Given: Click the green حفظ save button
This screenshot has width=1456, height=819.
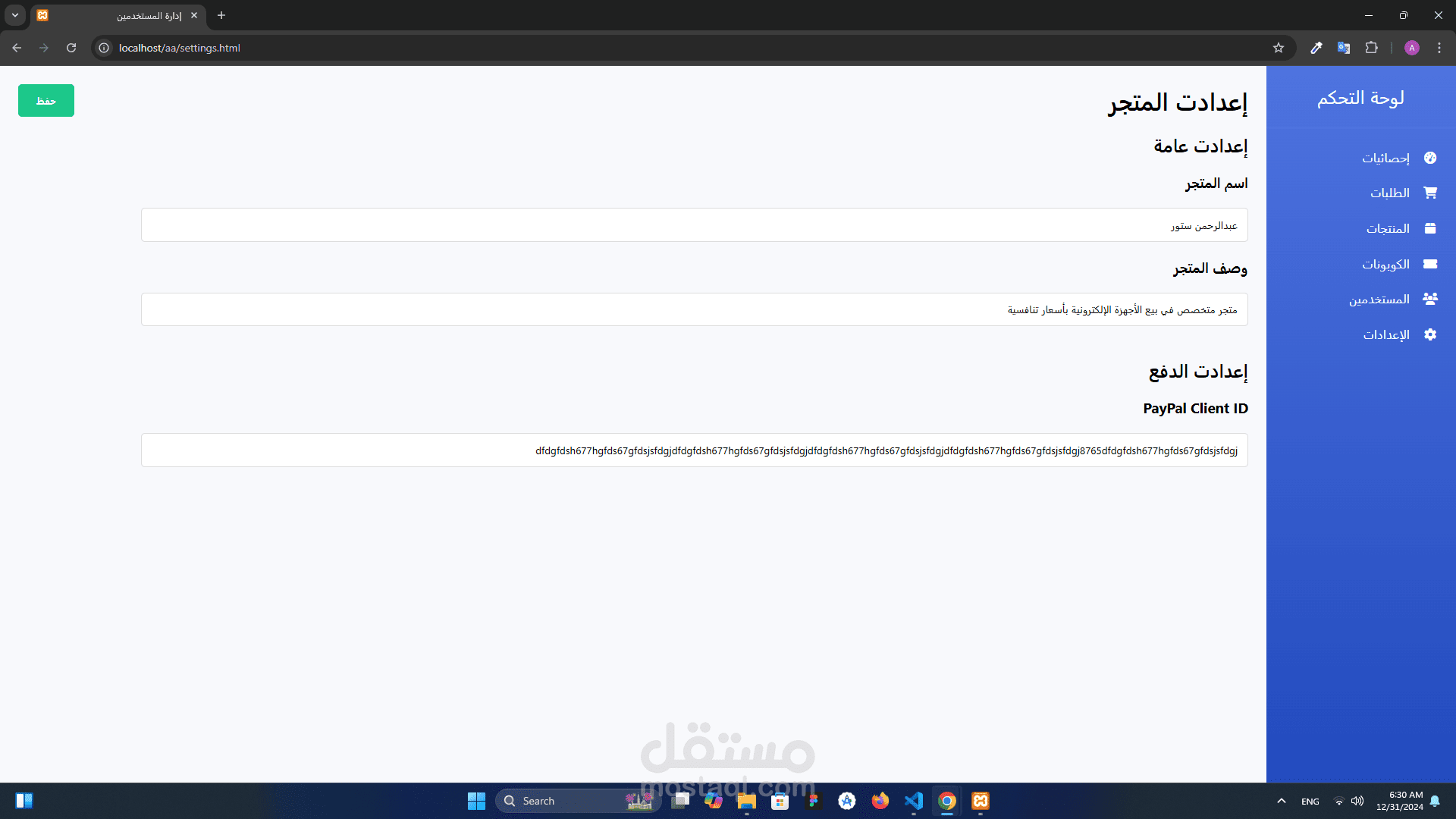Looking at the screenshot, I should (46, 101).
